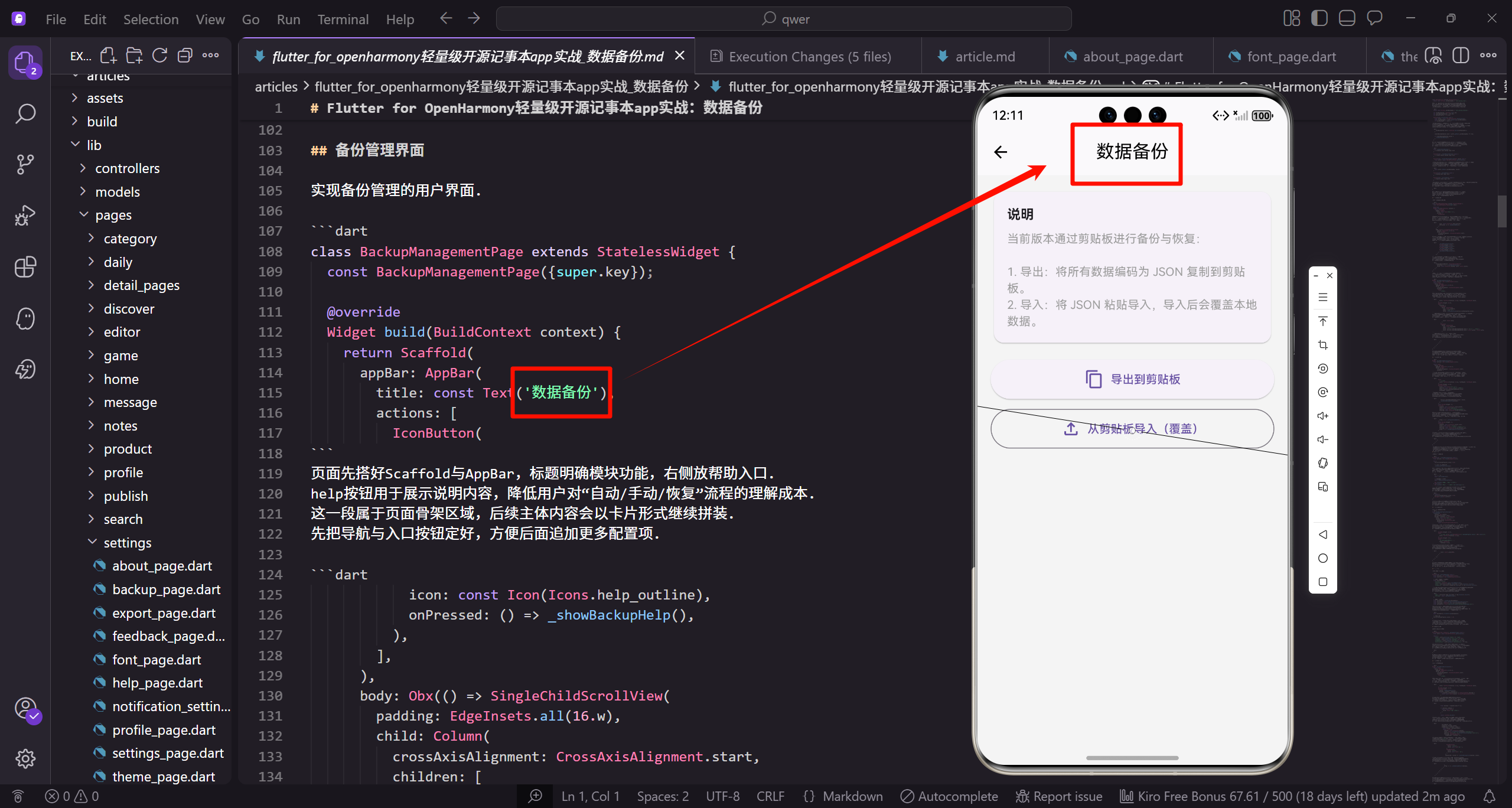1512x808 pixels.
Task: Toggle the chat panel from the title bar
Action: pos(1375,18)
